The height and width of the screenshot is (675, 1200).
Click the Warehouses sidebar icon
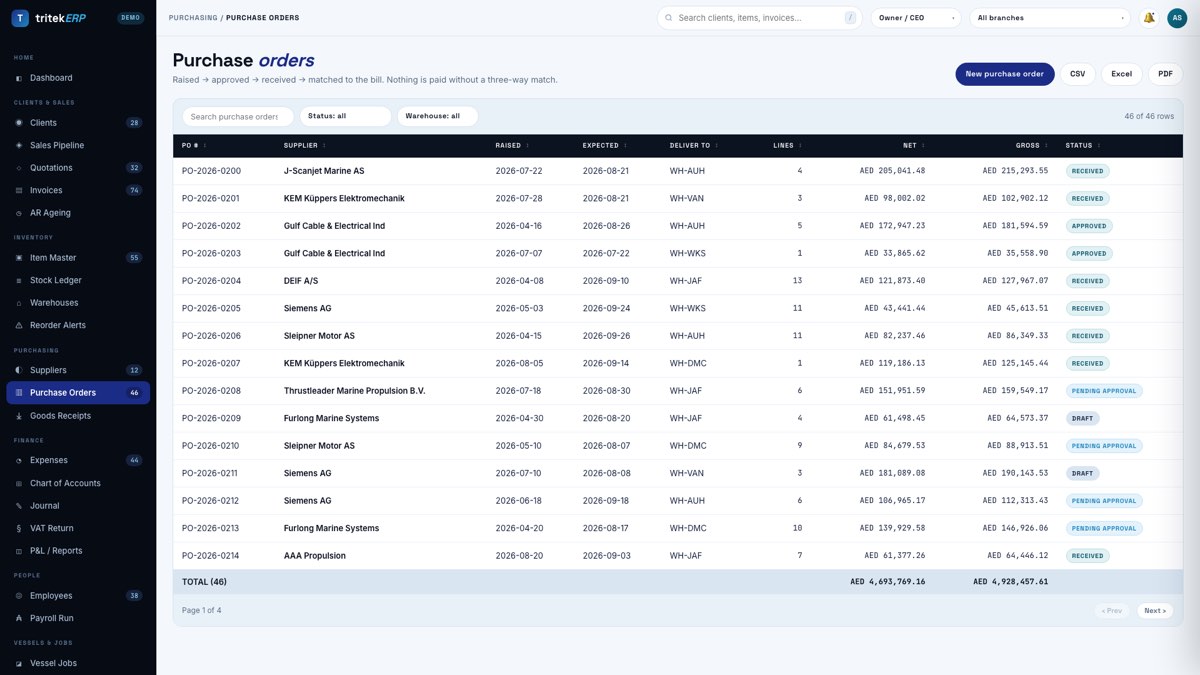[x=19, y=303]
